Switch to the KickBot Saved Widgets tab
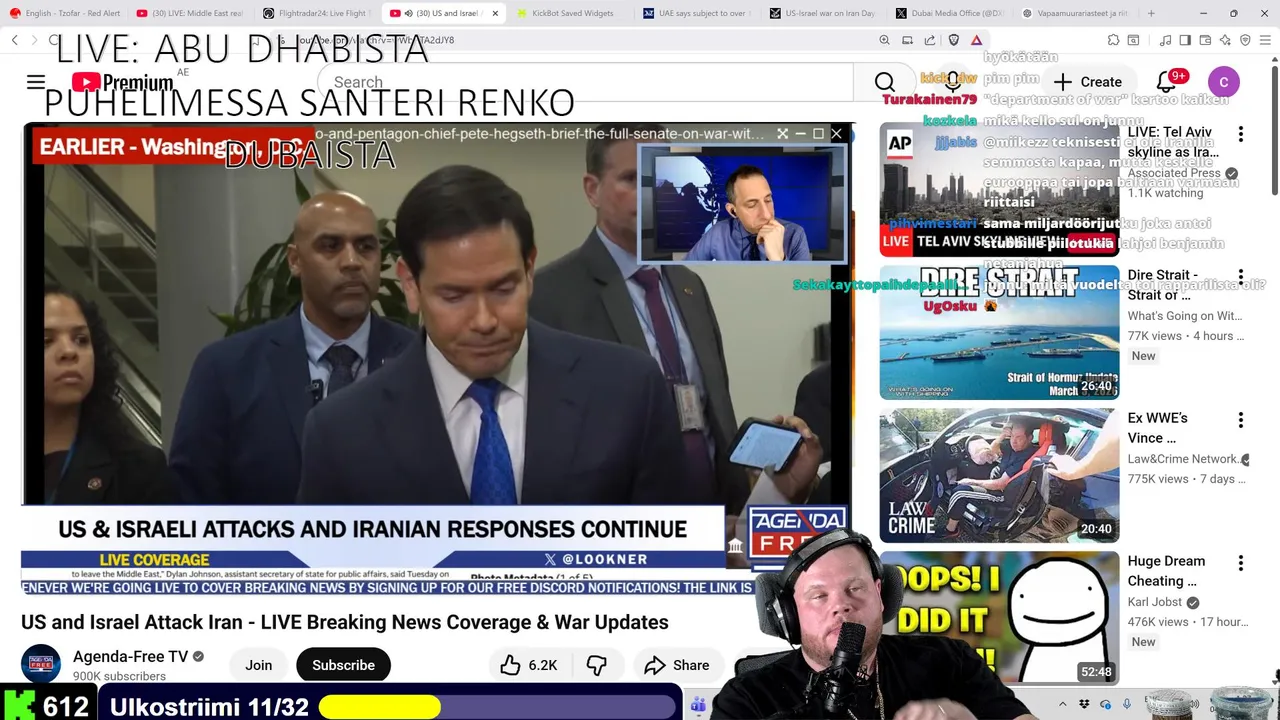The height and width of the screenshot is (720, 1280). (x=570, y=13)
